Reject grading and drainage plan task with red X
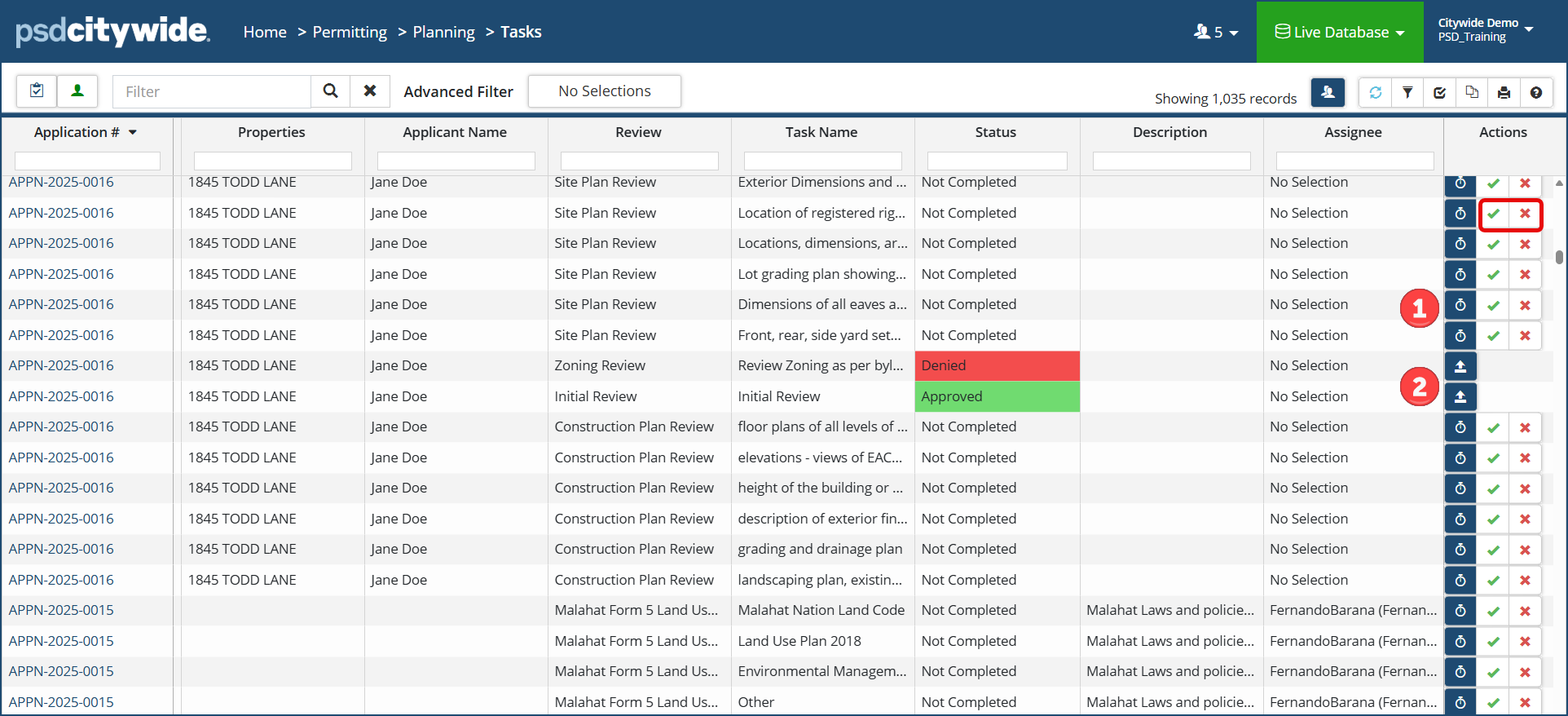The width and height of the screenshot is (1568, 716). (1525, 550)
